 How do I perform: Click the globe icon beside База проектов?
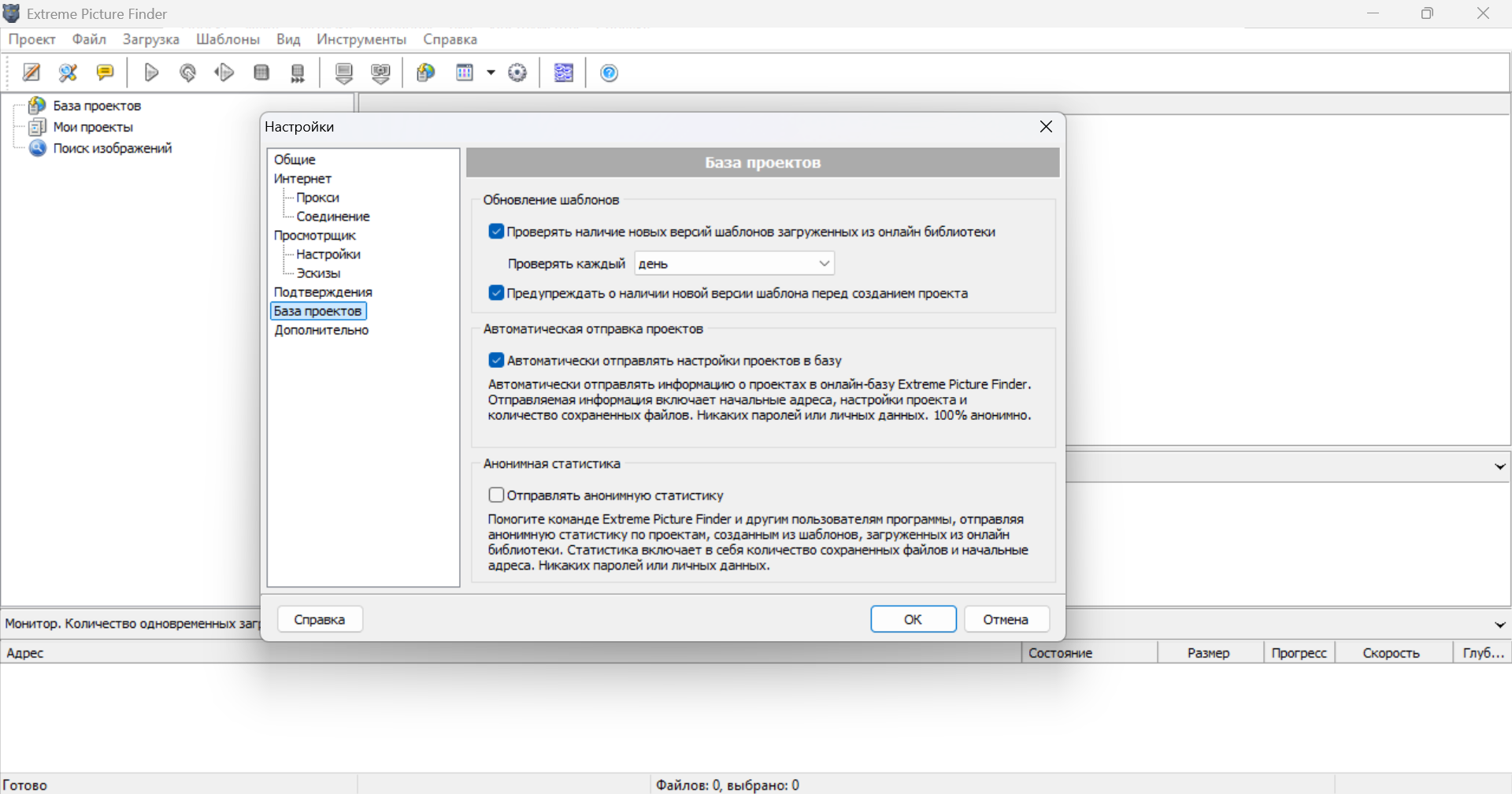pos(37,105)
